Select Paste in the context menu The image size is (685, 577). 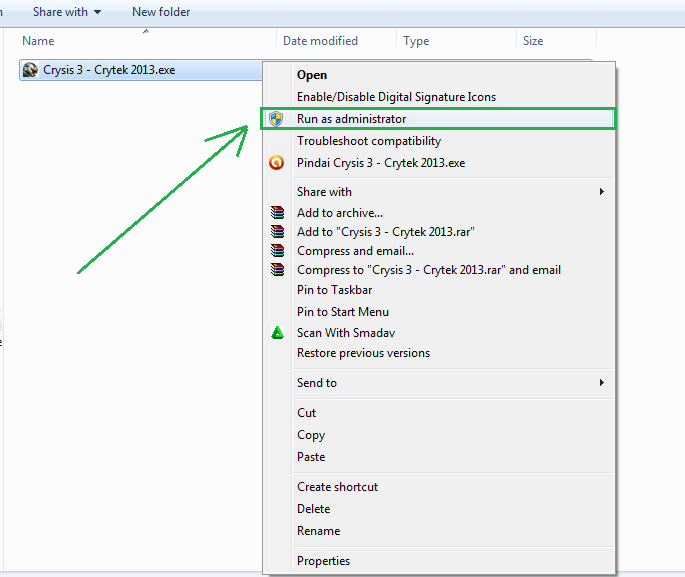(439, 457)
